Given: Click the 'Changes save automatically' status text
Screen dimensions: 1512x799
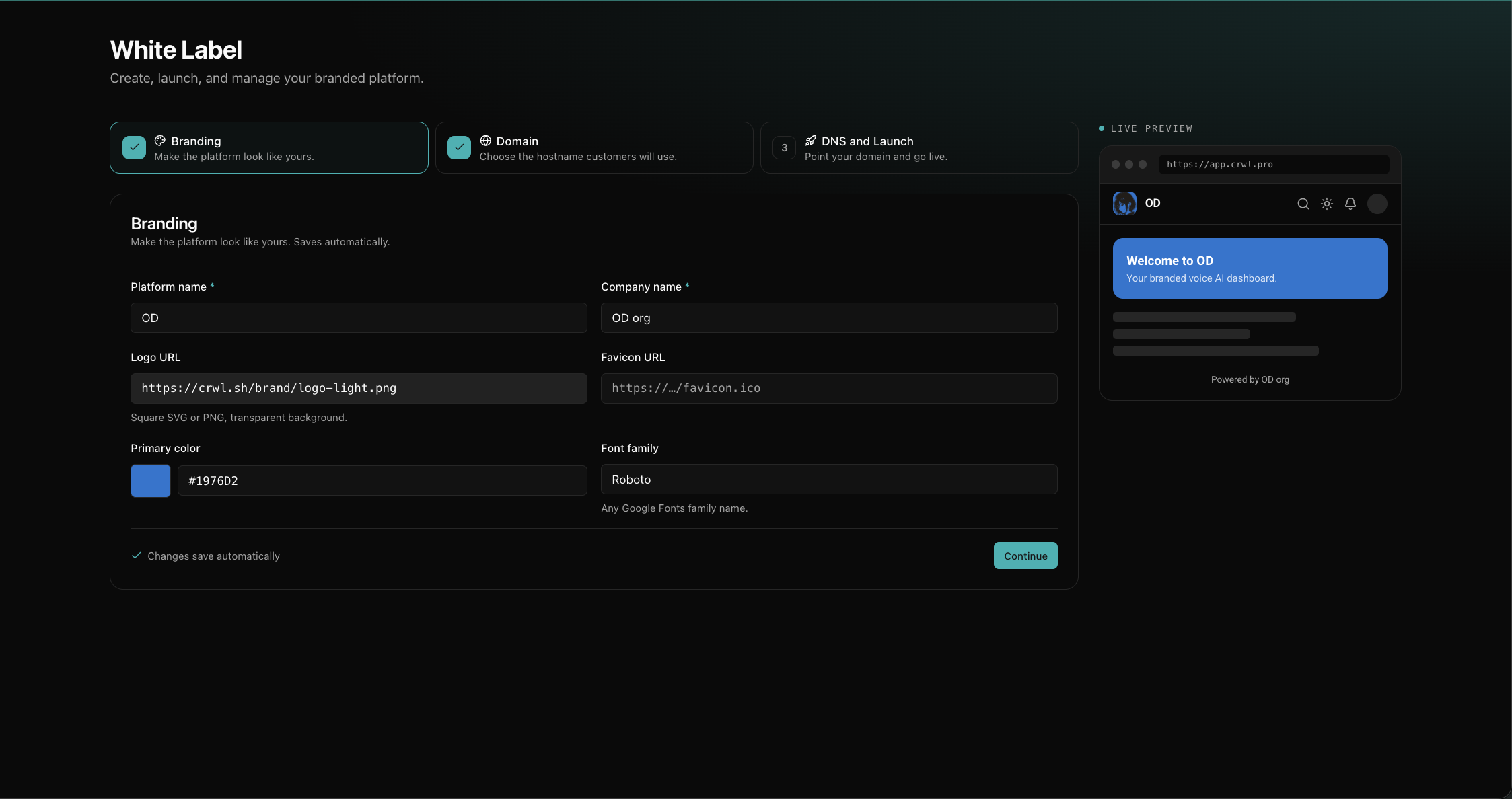Looking at the screenshot, I should pos(213,556).
